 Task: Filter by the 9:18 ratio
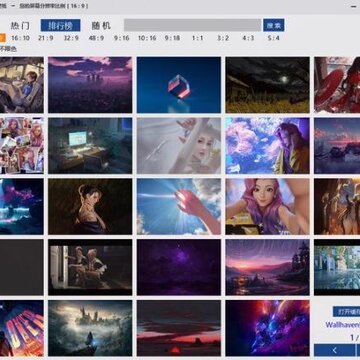click(172, 38)
